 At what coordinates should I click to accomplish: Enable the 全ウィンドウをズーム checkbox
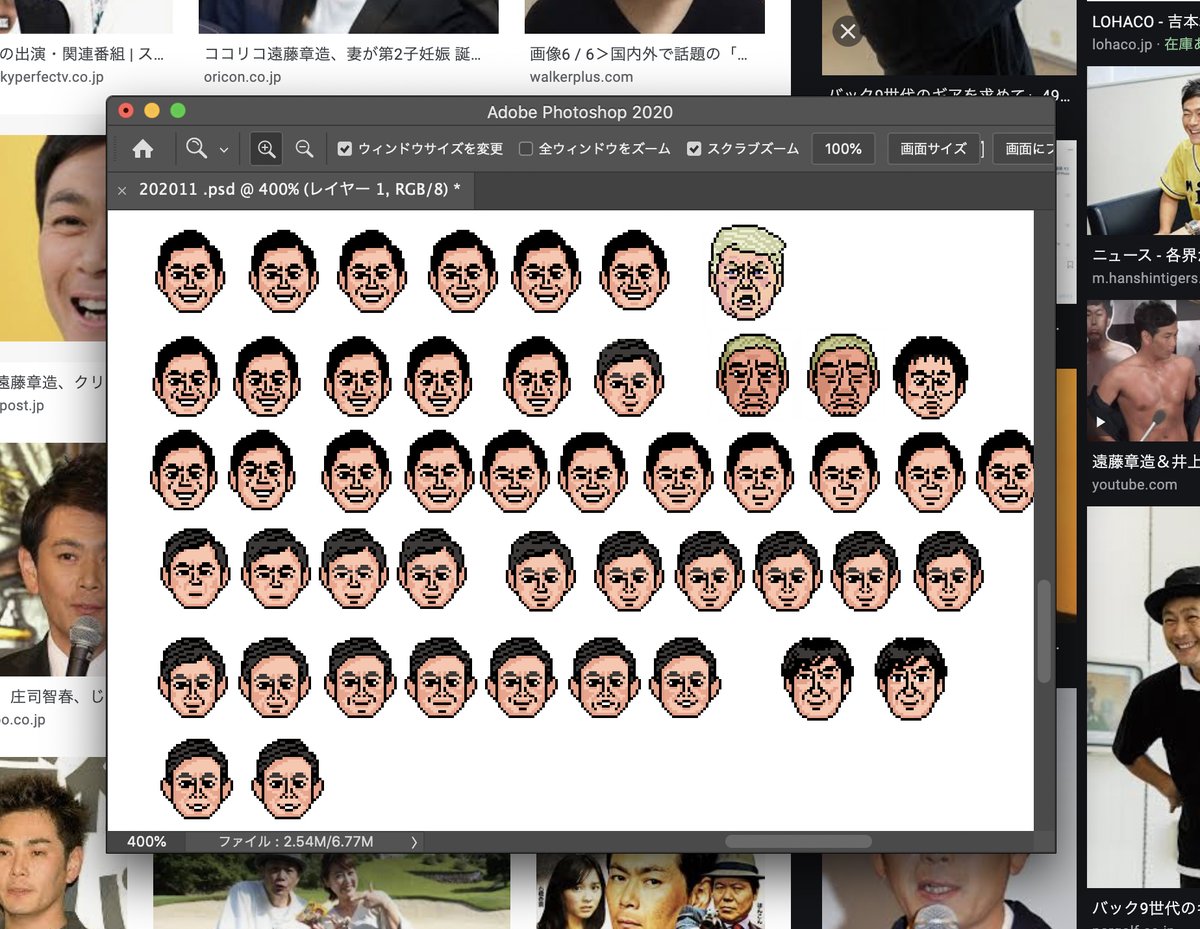point(526,149)
